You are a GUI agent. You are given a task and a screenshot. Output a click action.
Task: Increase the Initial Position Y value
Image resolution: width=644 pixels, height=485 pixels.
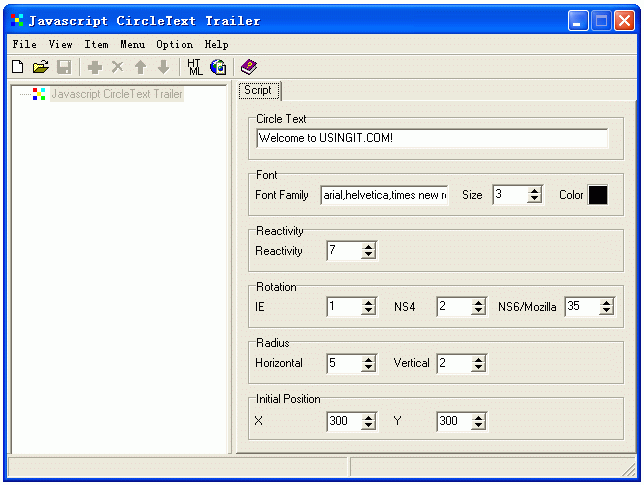point(478,417)
